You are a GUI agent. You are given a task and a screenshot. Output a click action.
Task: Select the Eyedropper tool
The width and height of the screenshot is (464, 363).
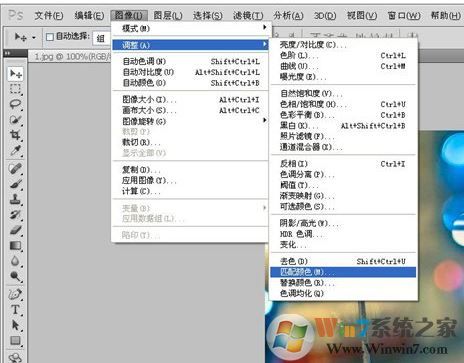pyautogui.click(x=15, y=150)
